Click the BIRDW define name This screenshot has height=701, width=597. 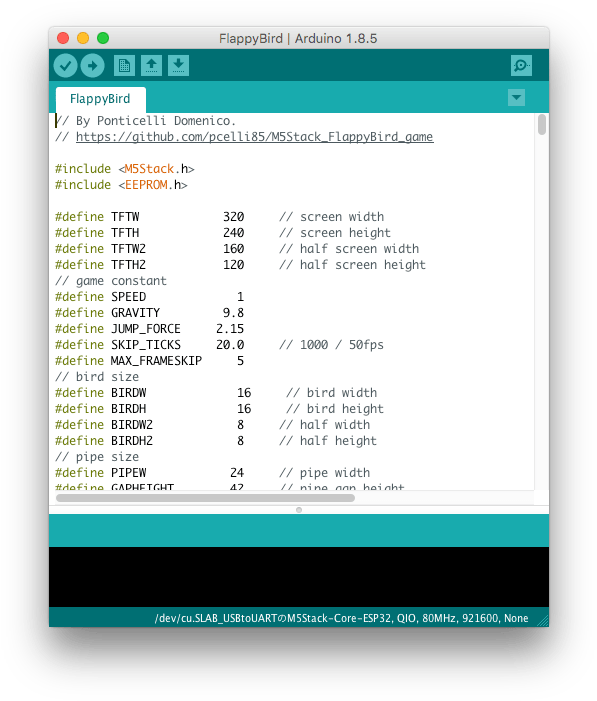pos(128,393)
